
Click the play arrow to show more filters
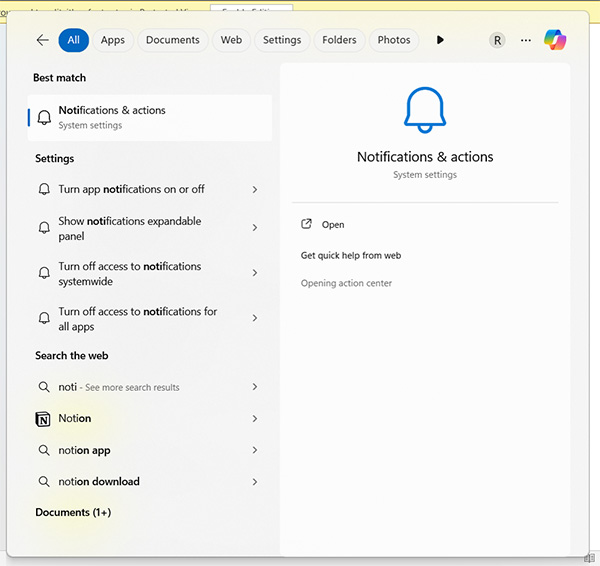click(440, 40)
